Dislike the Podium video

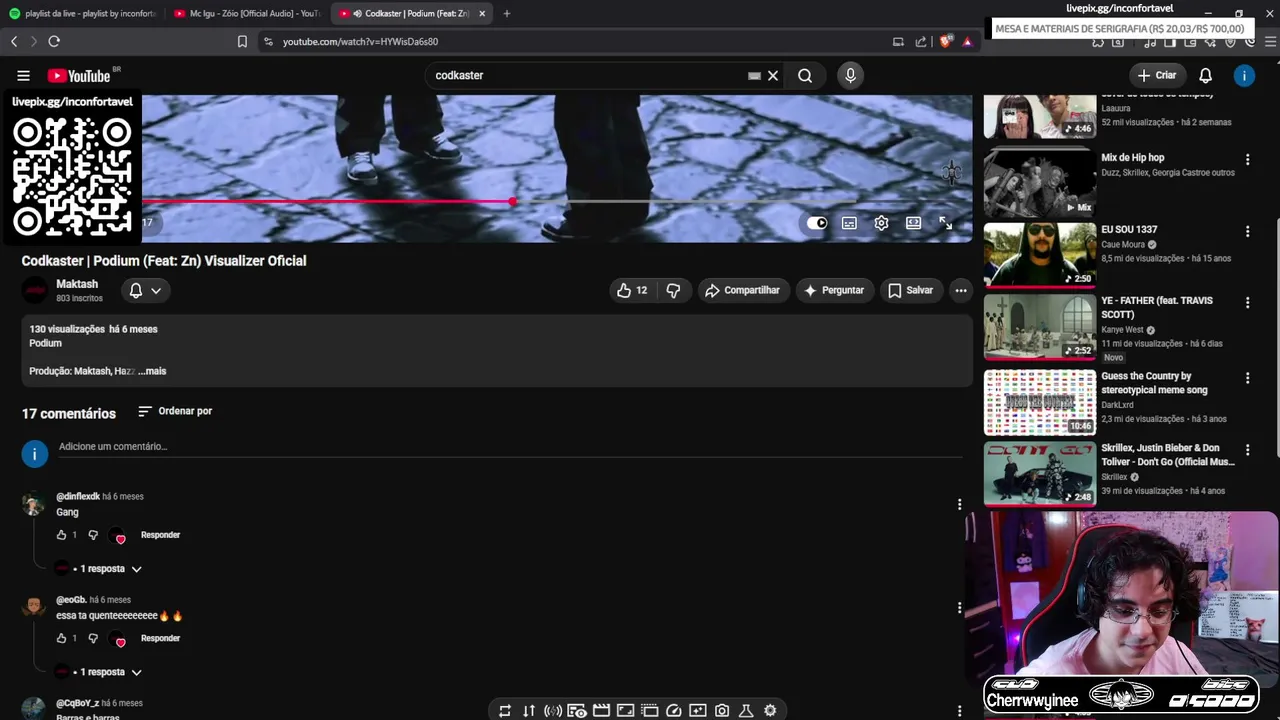674,291
